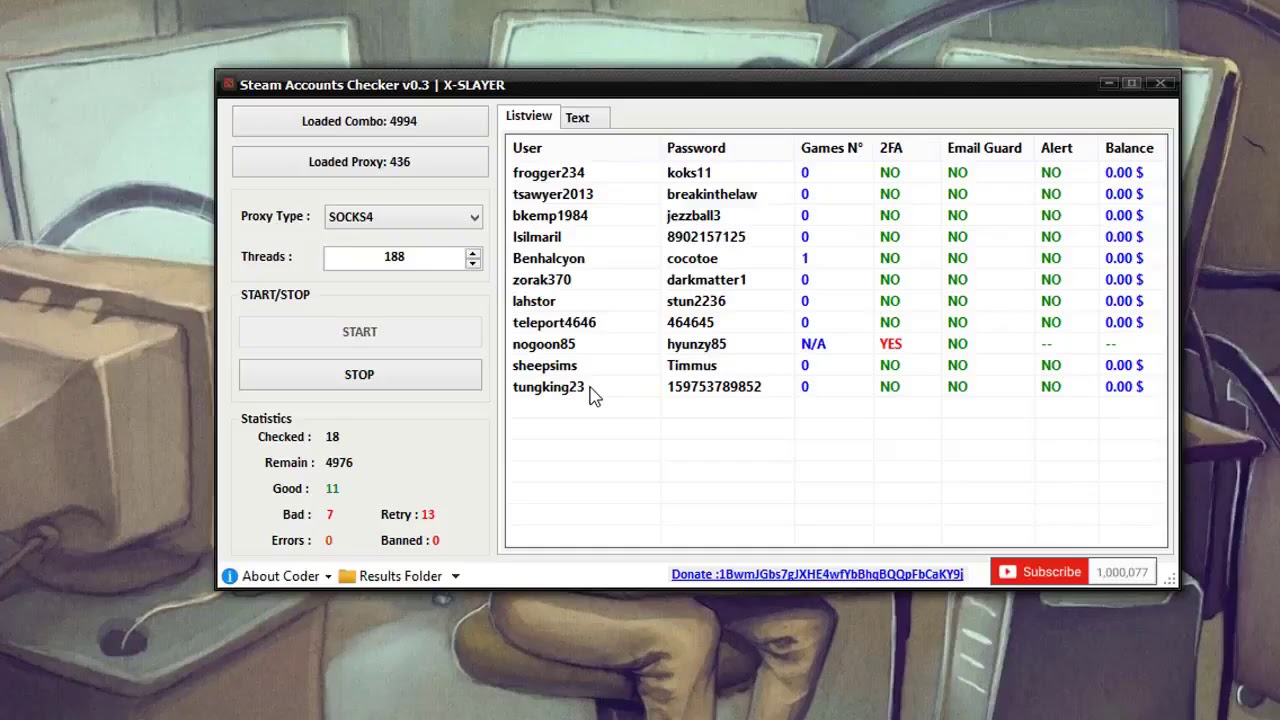The image size is (1280, 720).
Task: Click the Results Folder icon
Action: tap(347, 576)
